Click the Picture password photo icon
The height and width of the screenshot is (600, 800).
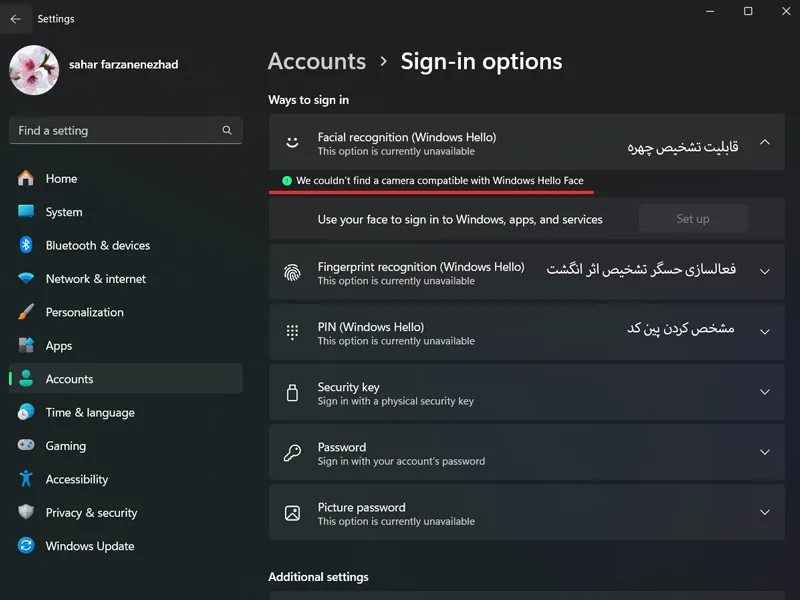tap(292, 513)
